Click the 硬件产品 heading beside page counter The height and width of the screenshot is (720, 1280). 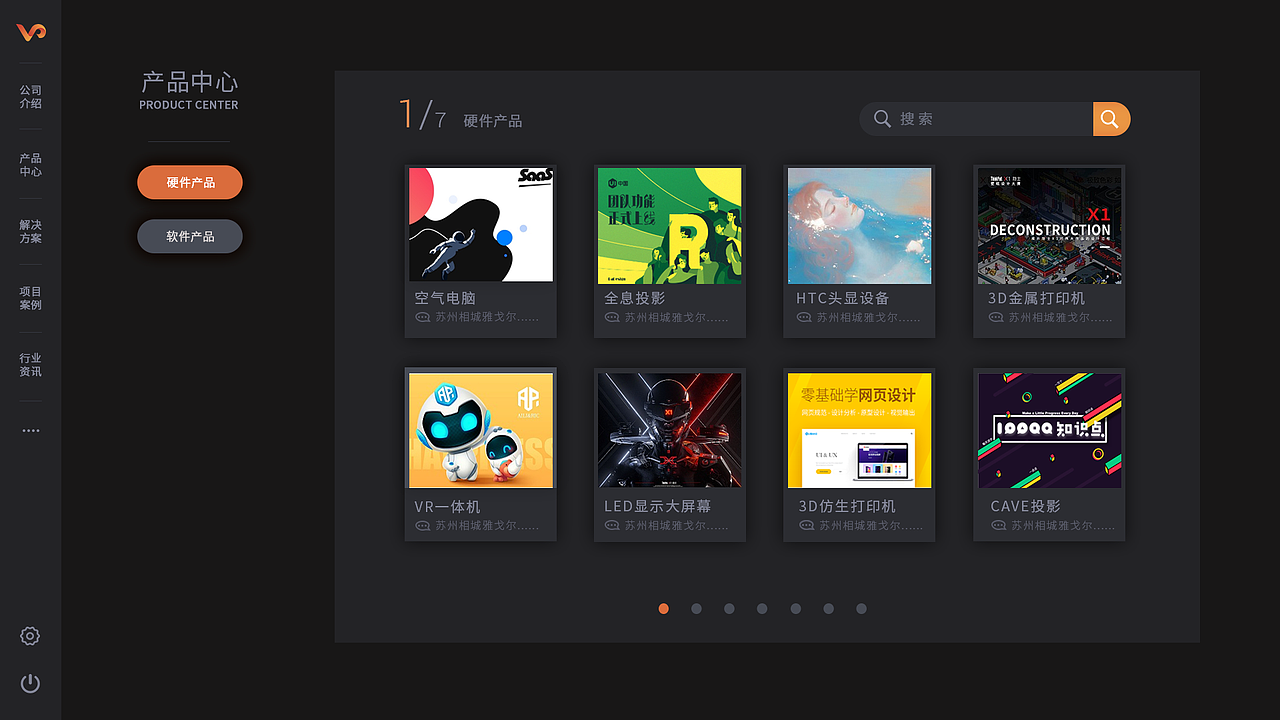coord(493,121)
